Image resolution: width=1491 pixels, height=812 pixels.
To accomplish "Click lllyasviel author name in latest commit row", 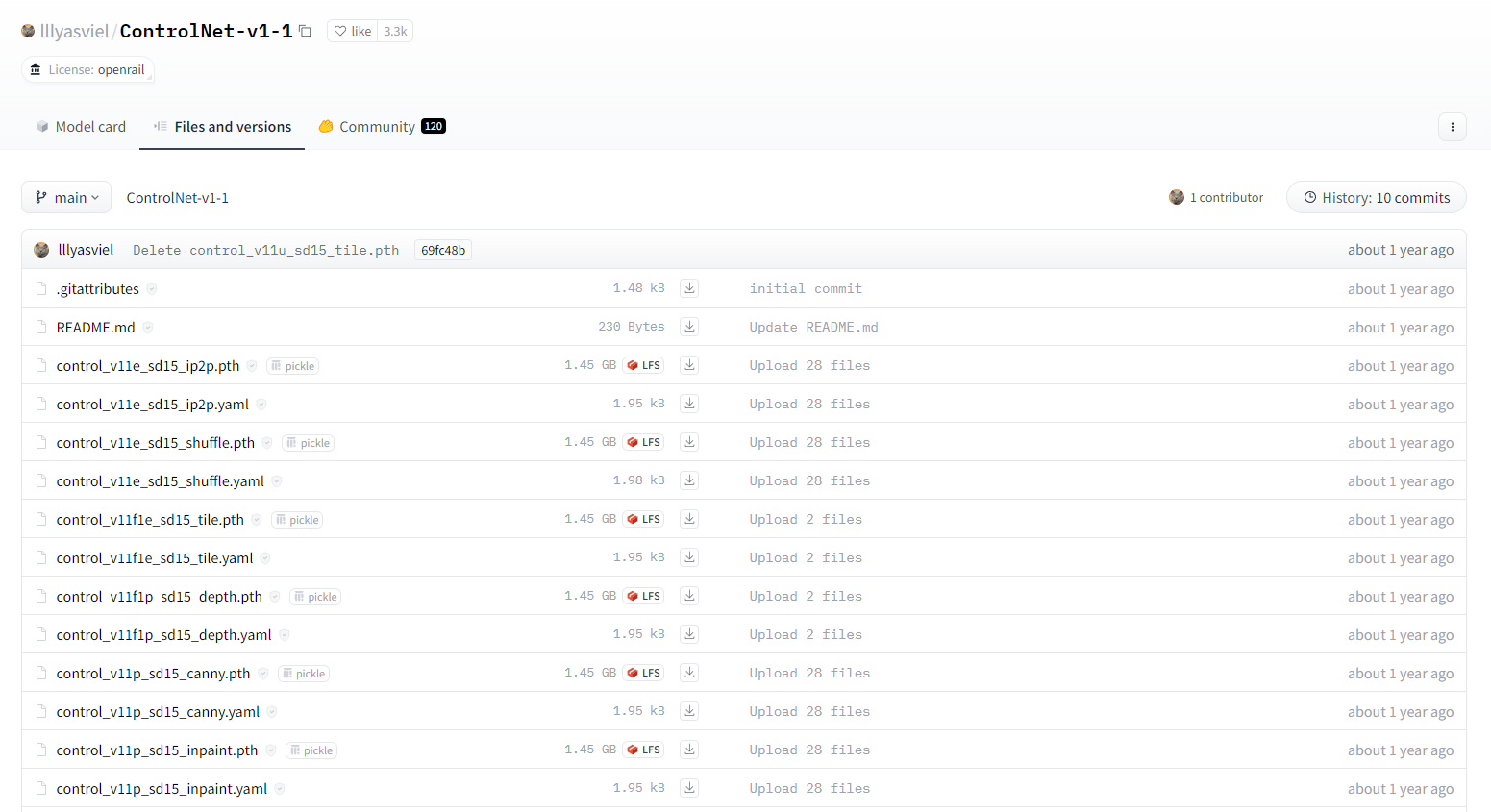I will (x=86, y=250).
